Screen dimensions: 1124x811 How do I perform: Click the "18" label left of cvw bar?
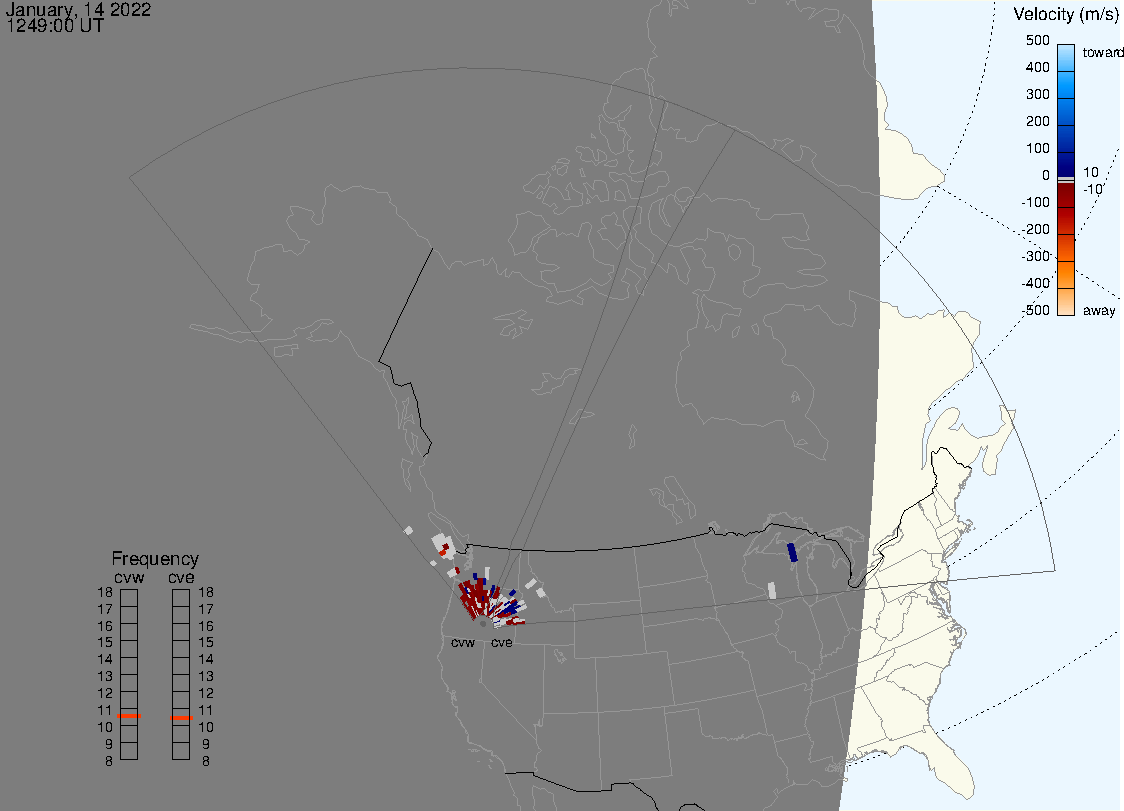pyautogui.click(x=105, y=592)
